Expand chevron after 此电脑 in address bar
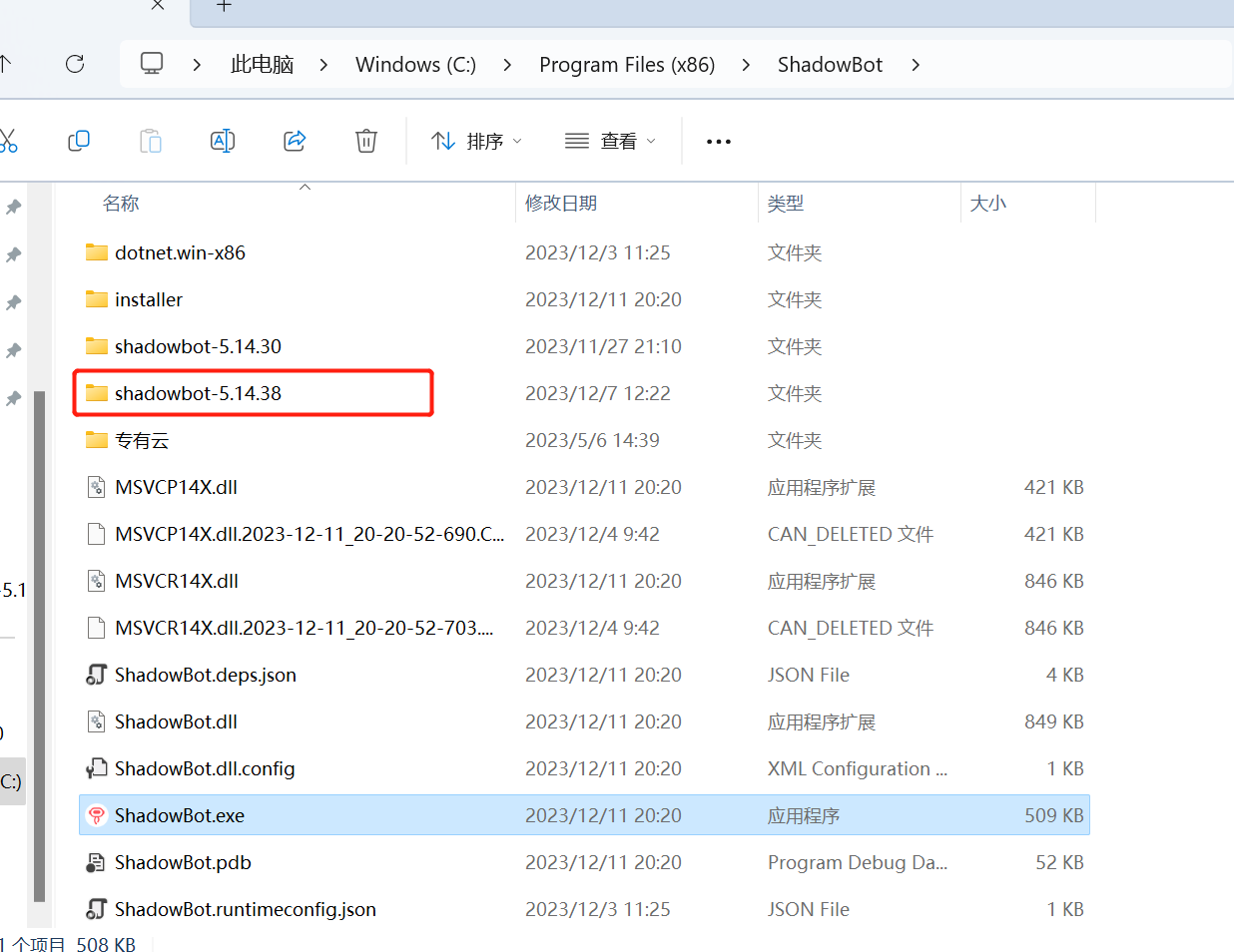This screenshot has width=1234, height=952. click(323, 65)
